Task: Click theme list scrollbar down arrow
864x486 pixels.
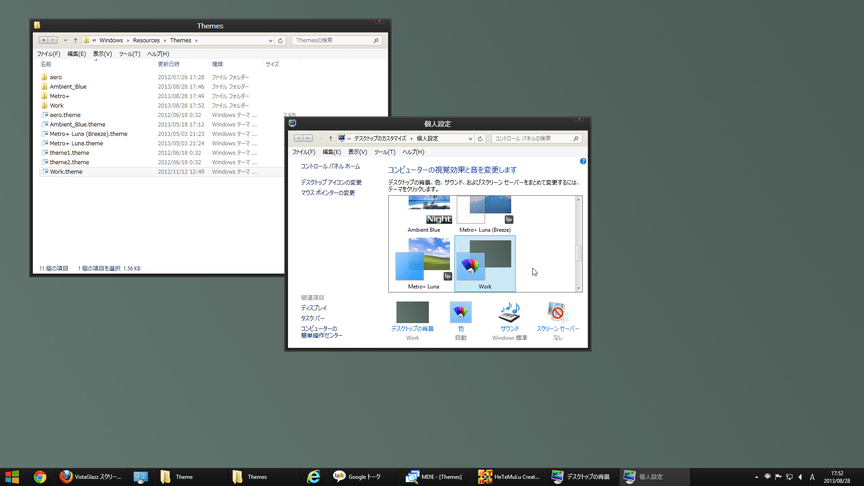Action: [x=579, y=288]
